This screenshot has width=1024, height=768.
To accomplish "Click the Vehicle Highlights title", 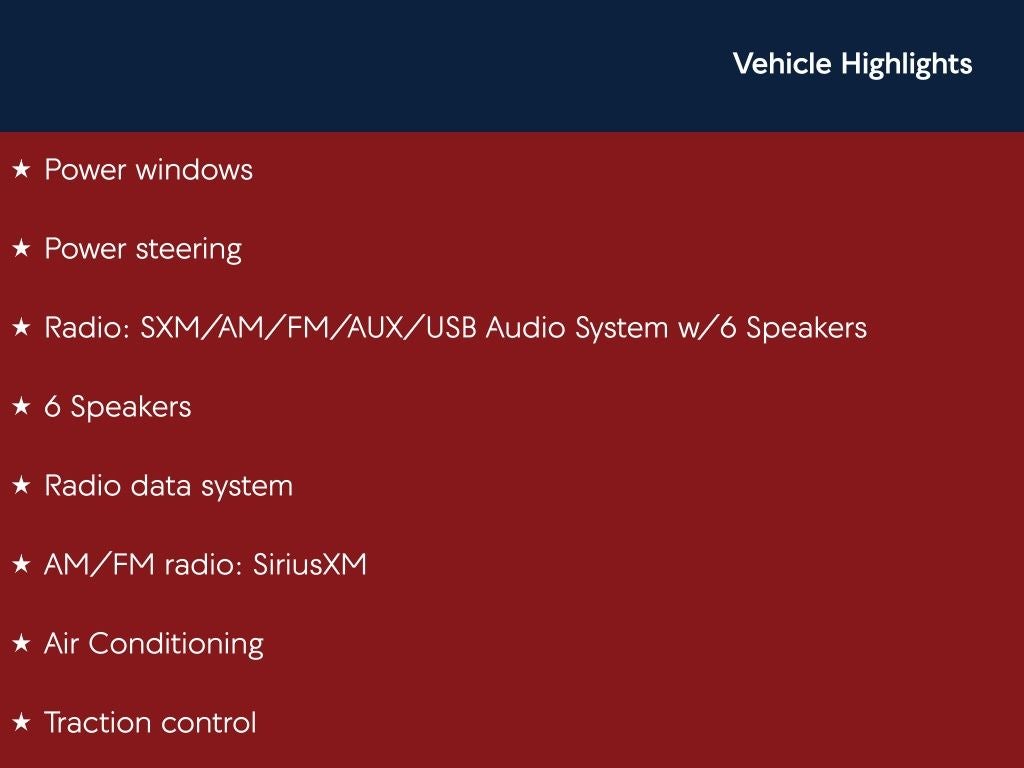I will click(852, 64).
